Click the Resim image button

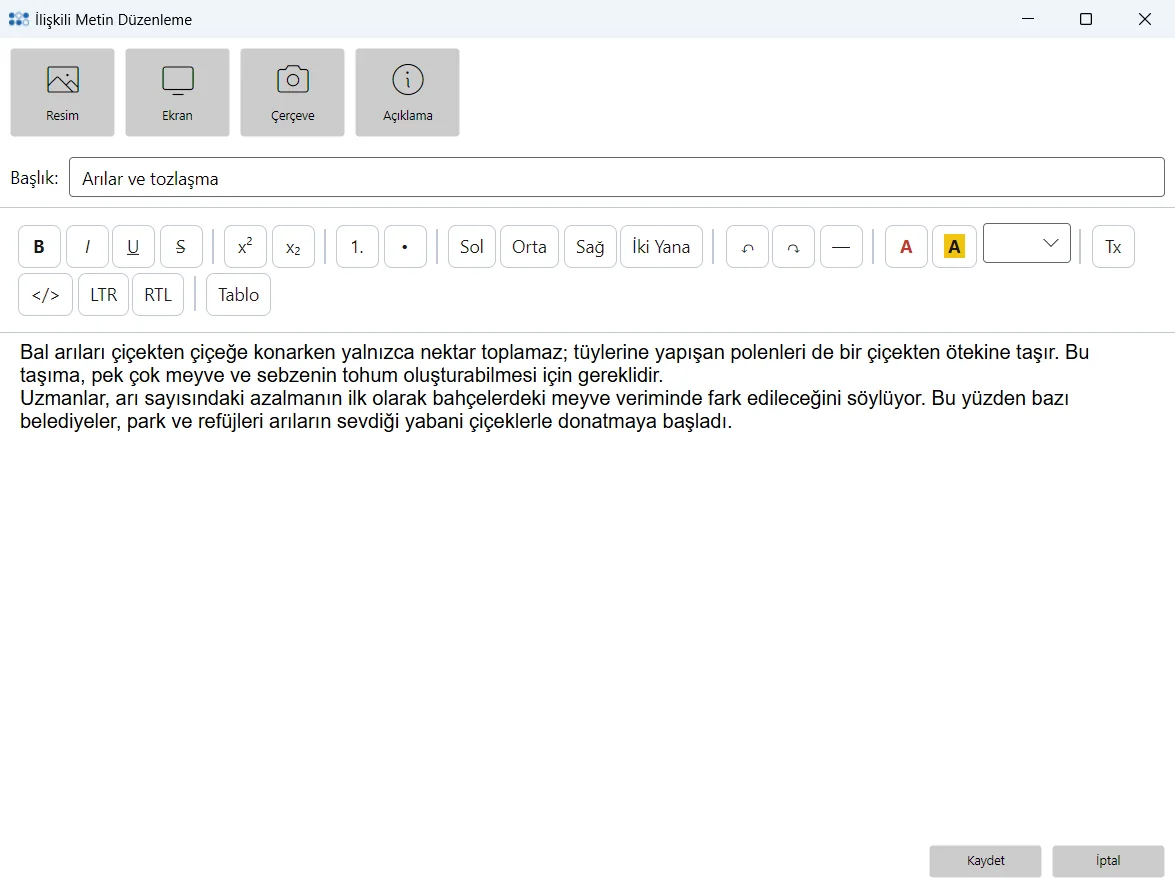pos(62,92)
